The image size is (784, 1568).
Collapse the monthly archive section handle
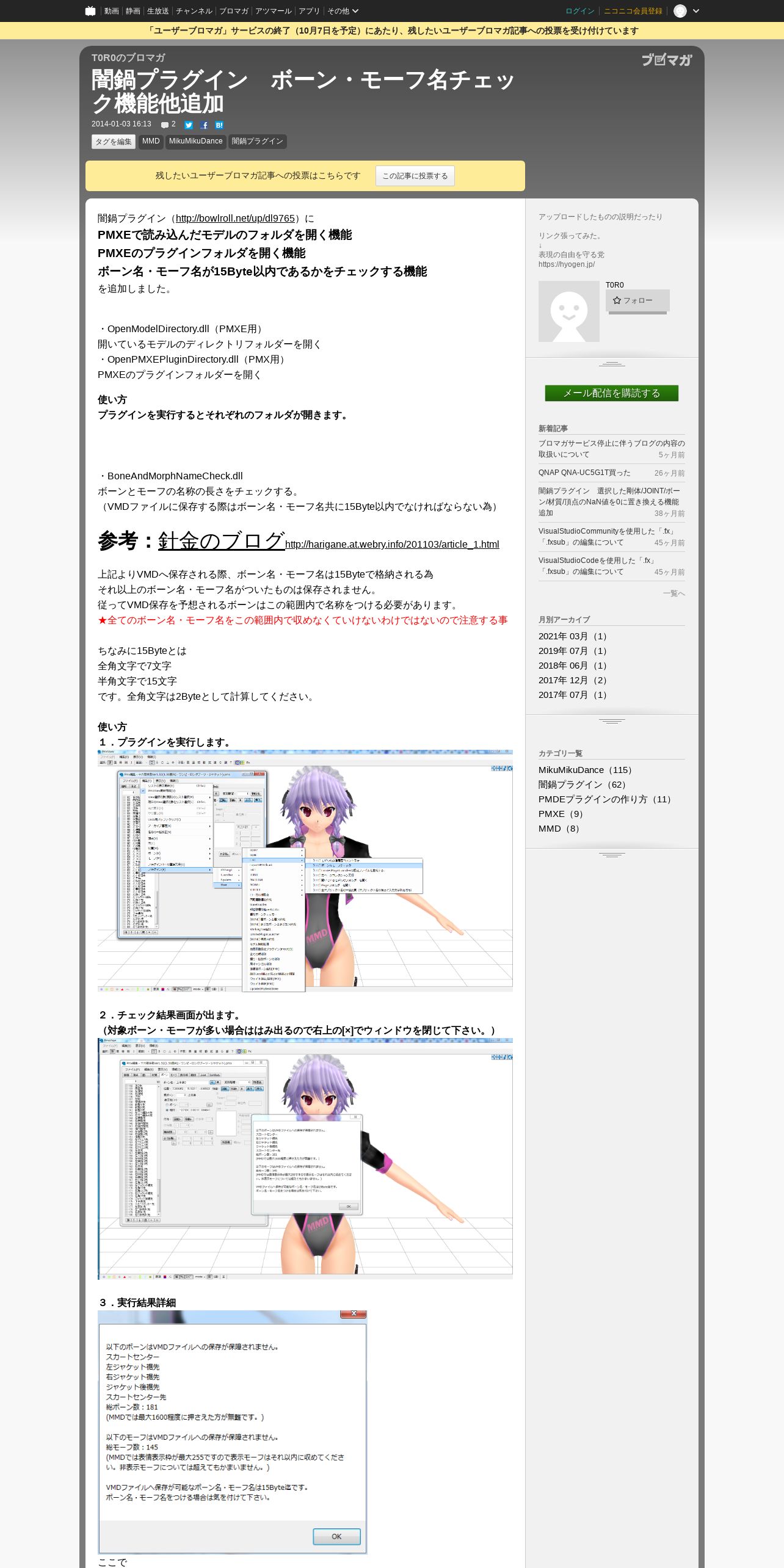coord(612,721)
